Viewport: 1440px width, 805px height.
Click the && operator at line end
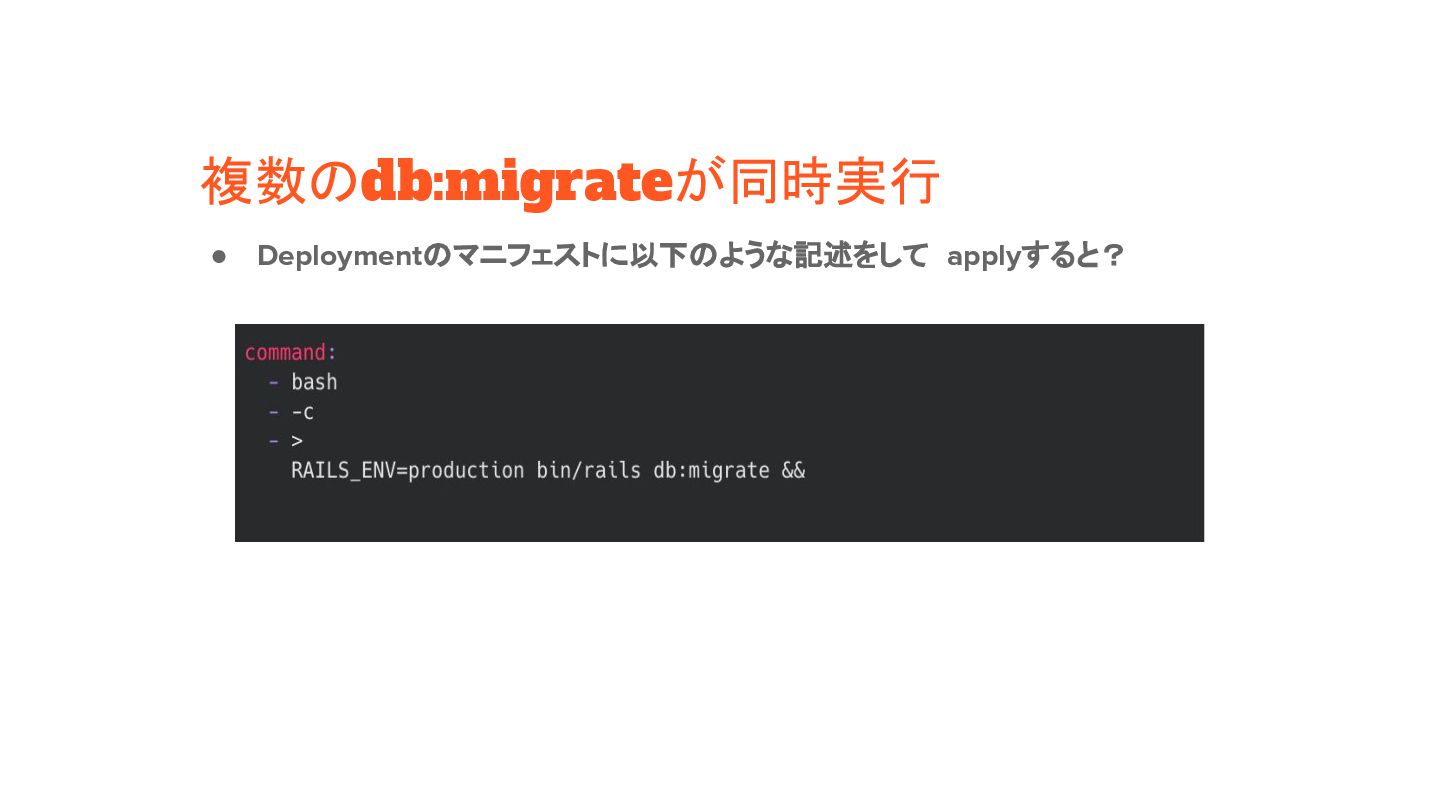point(793,470)
